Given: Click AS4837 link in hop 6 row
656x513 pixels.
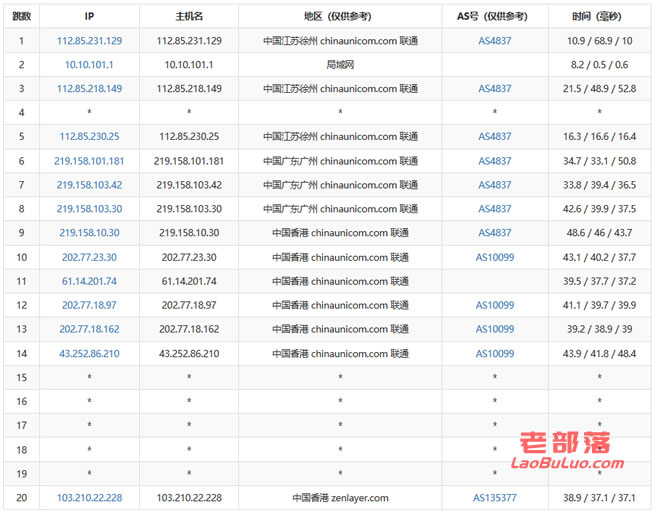Looking at the screenshot, I should click(495, 161).
